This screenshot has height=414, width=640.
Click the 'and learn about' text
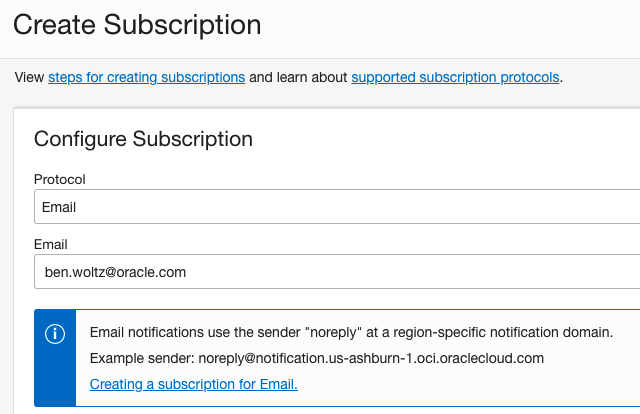(298, 77)
